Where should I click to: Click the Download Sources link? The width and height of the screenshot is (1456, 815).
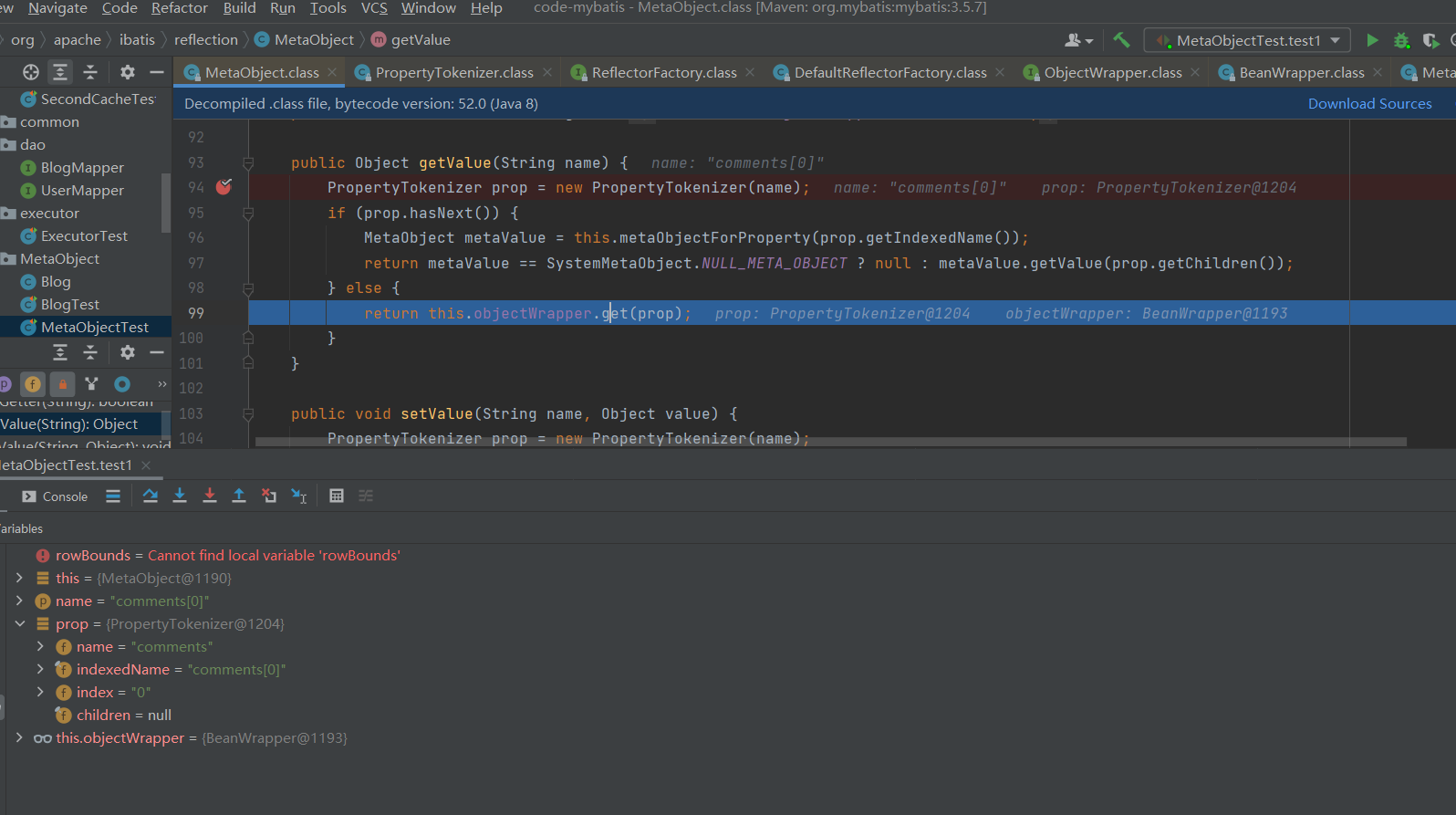[1369, 104]
